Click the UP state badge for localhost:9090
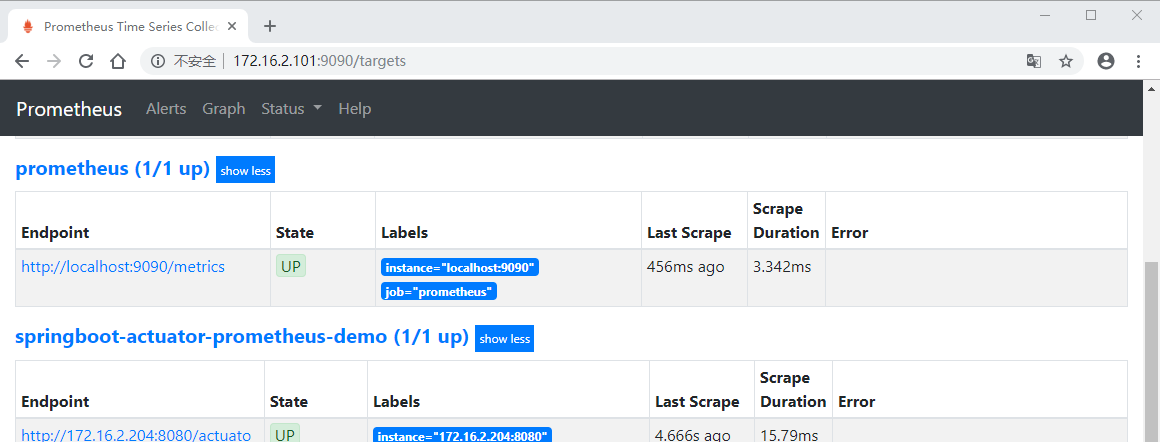The height and width of the screenshot is (442, 1160). (291, 267)
